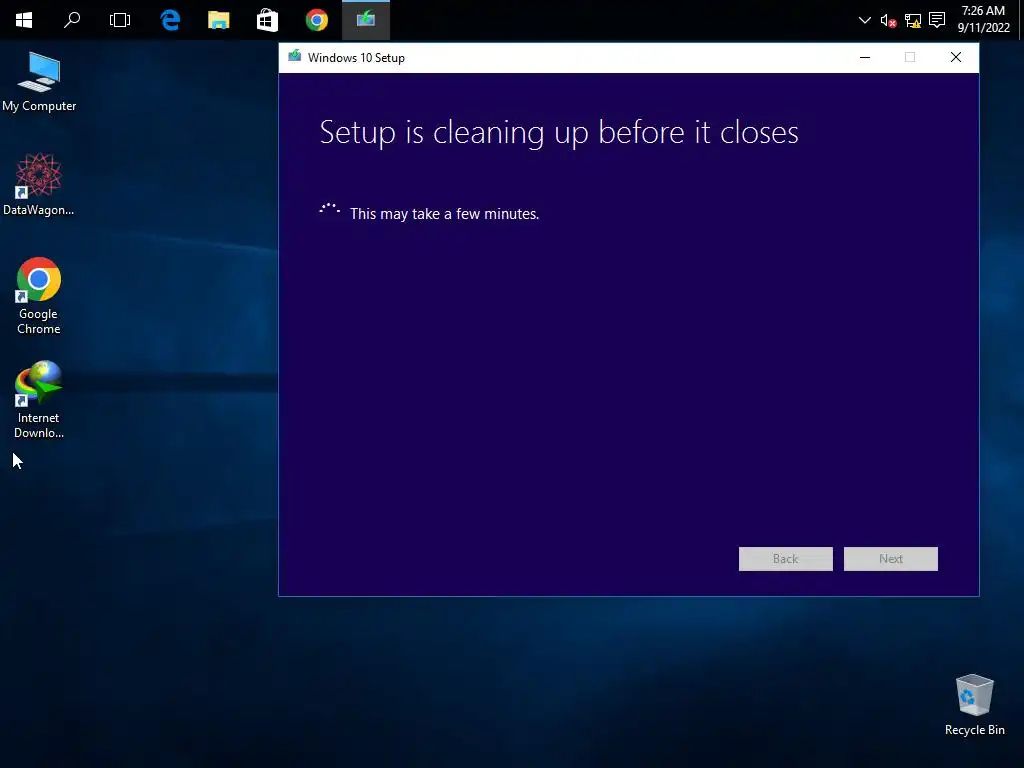Open Task View in taskbar

click(120, 20)
